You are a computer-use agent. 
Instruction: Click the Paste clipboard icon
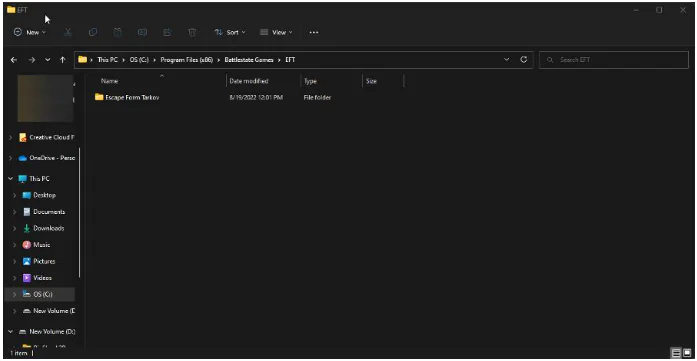117,32
